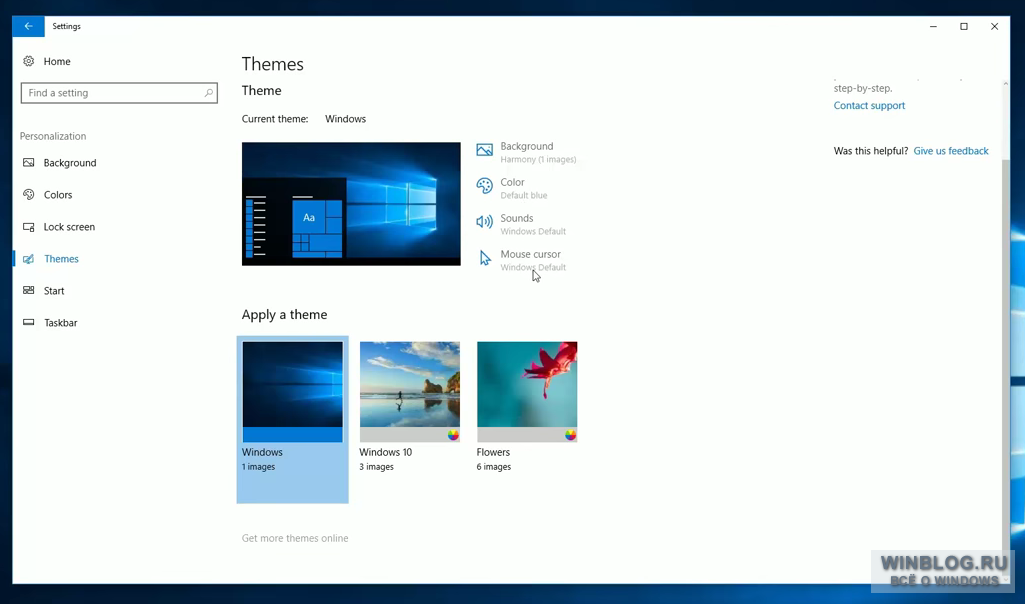Click the Taskbar icon in sidebar
The image size is (1025, 604).
pyautogui.click(x=29, y=323)
